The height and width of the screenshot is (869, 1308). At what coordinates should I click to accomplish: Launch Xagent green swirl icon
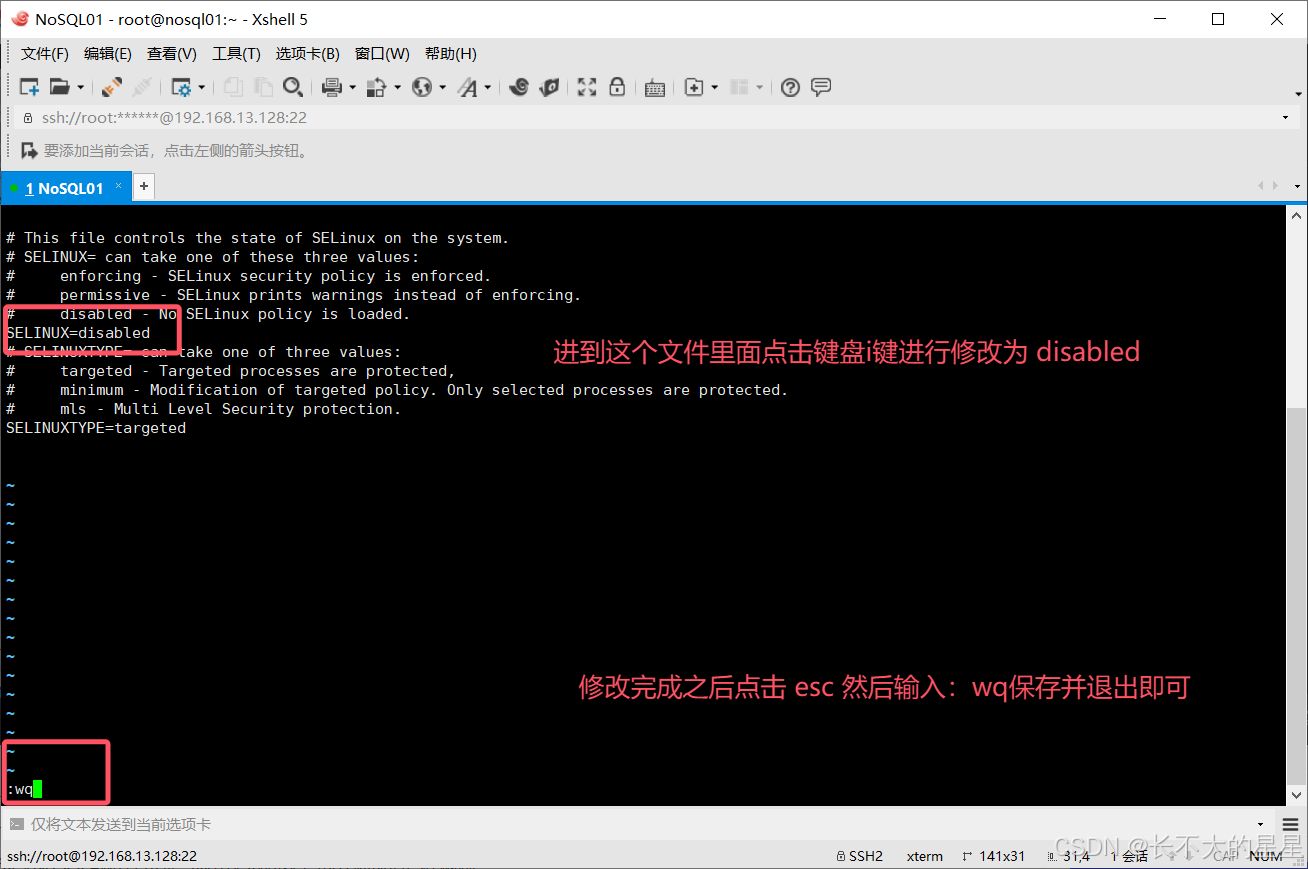[x=549, y=87]
